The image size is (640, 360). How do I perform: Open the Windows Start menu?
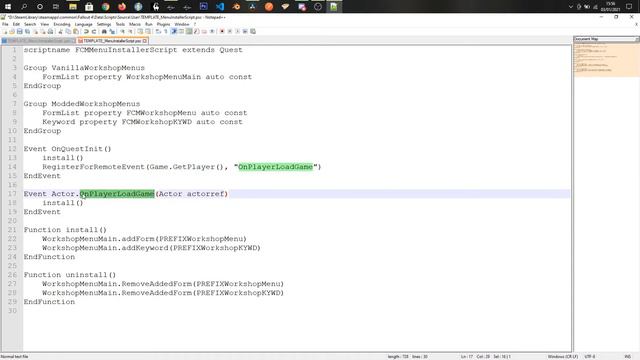tap(8, 7)
